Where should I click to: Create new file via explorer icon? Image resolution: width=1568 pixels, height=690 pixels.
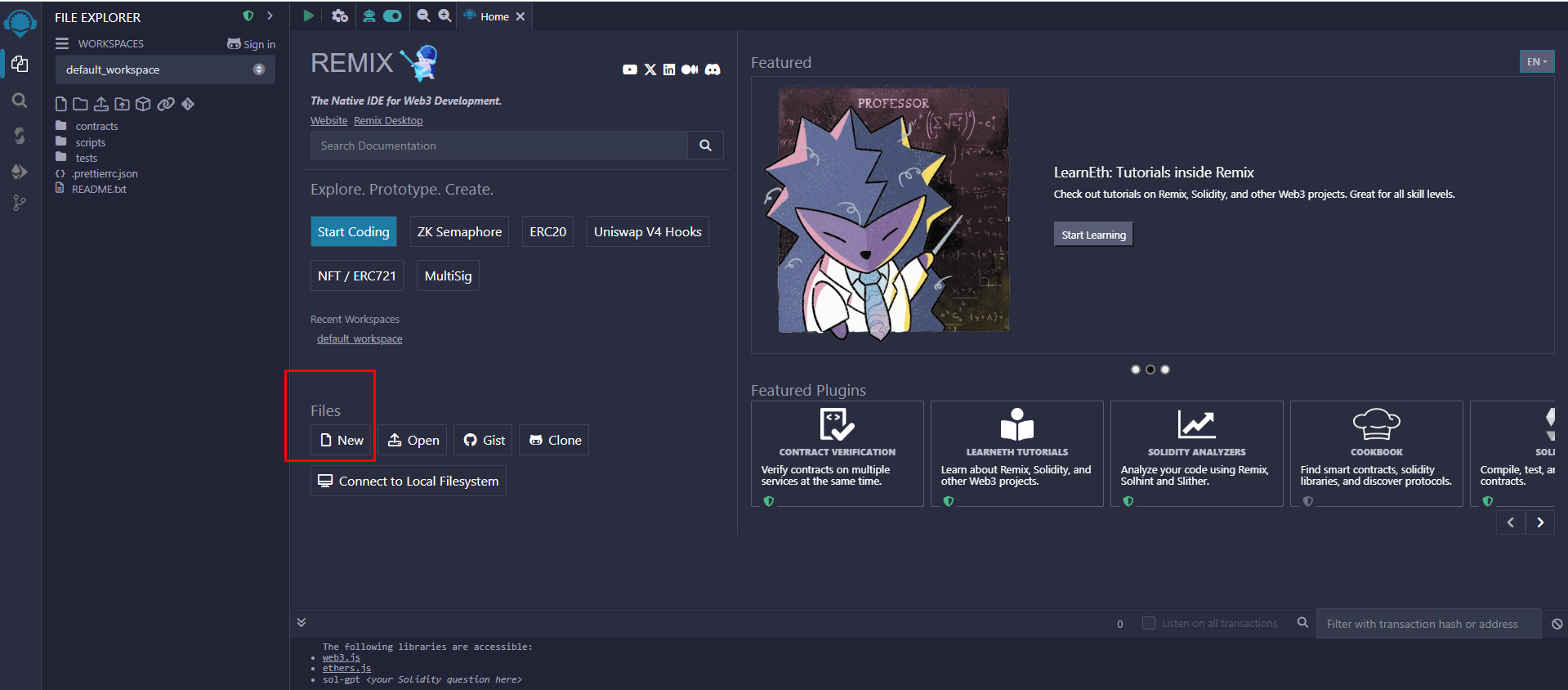coord(61,104)
